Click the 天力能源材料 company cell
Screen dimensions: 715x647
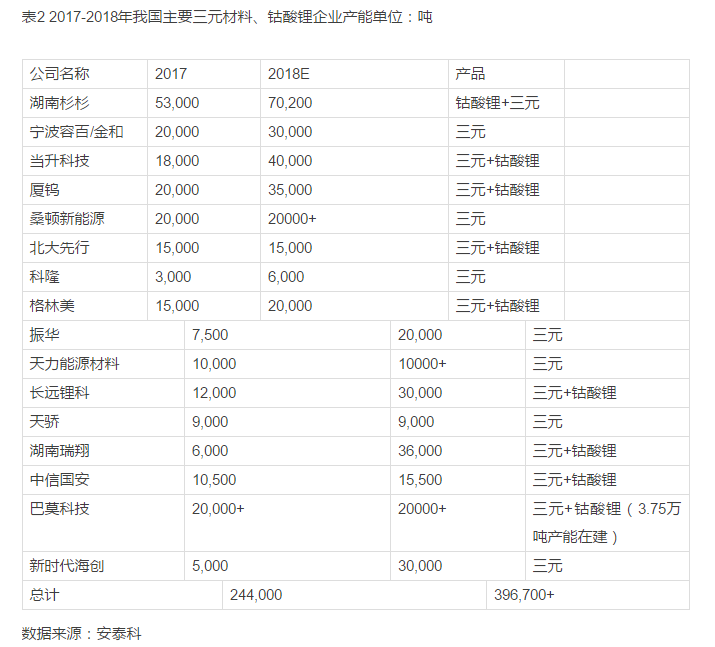coord(75,364)
